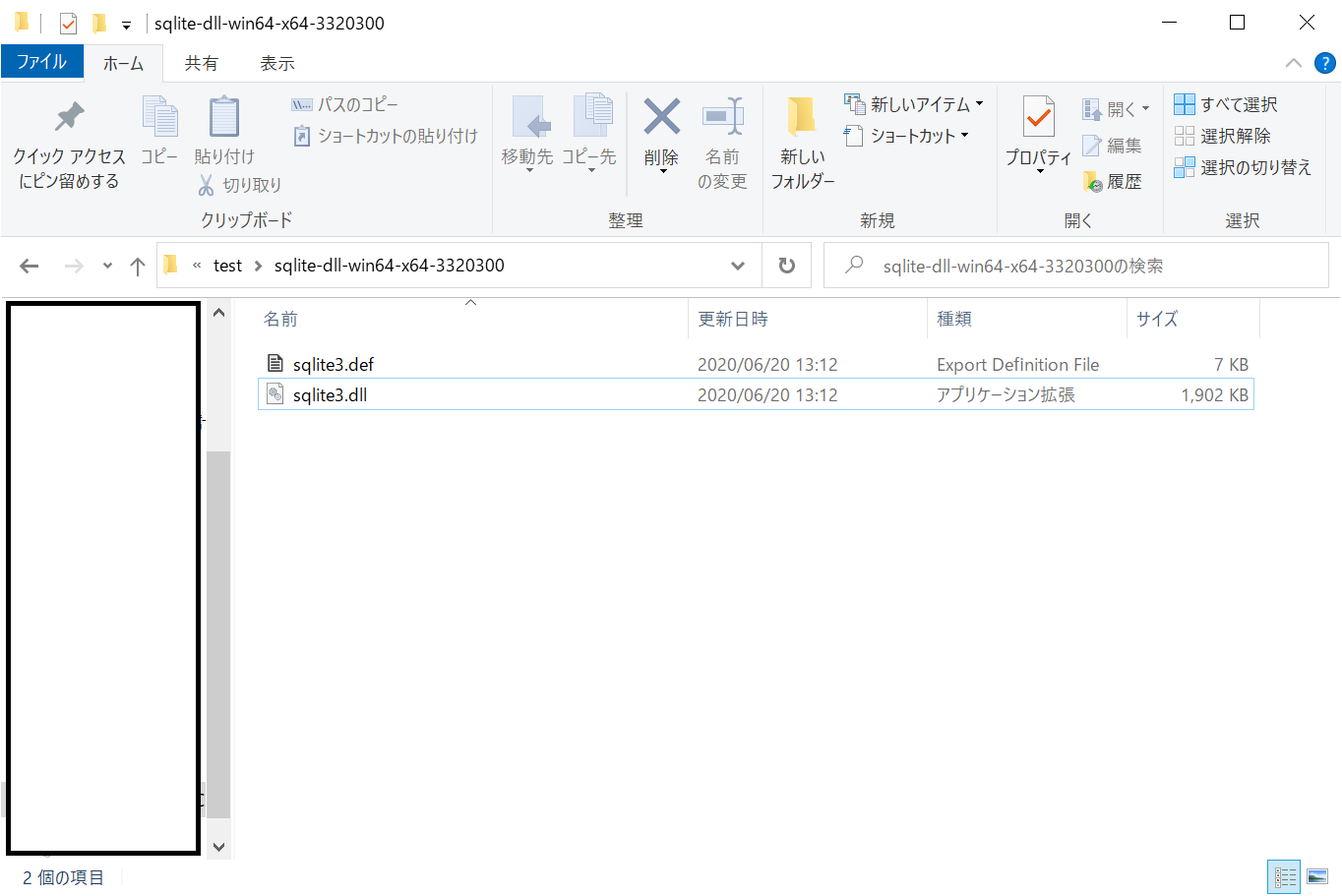
Task: Click the address bar folder icon
Action: tap(170, 265)
